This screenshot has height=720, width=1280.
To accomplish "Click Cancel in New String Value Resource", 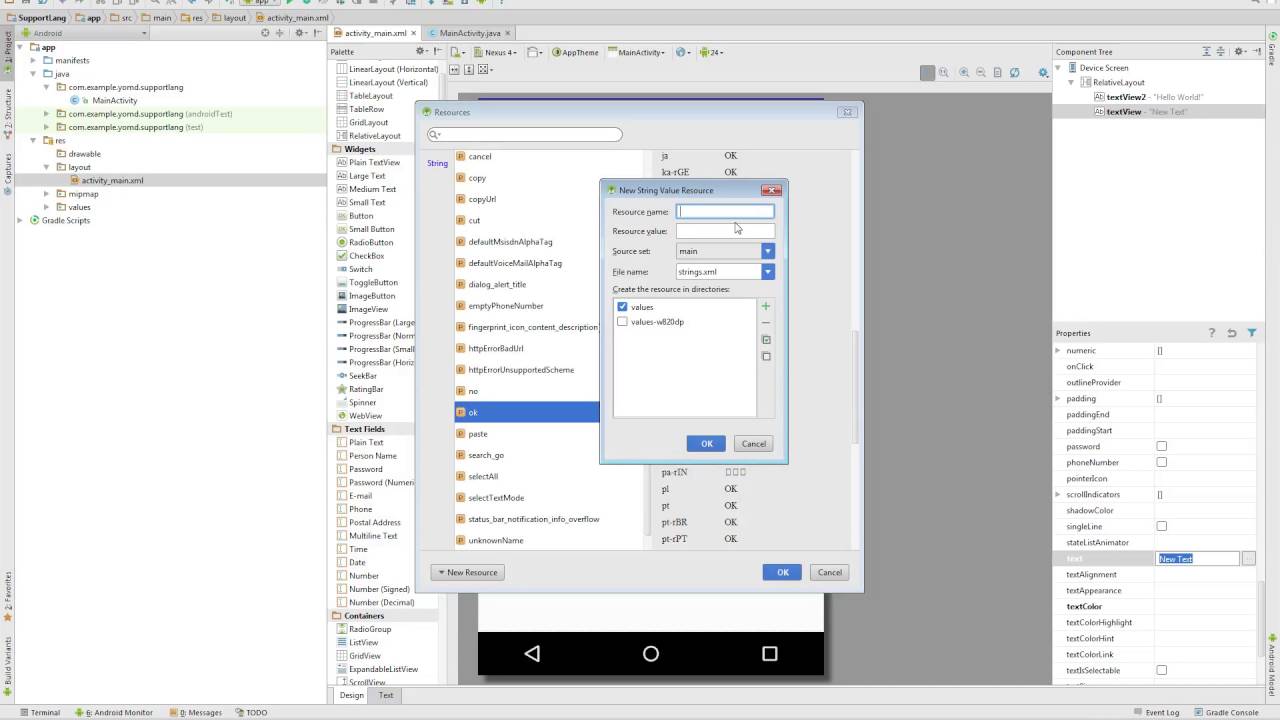I will click(x=754, y=444).
